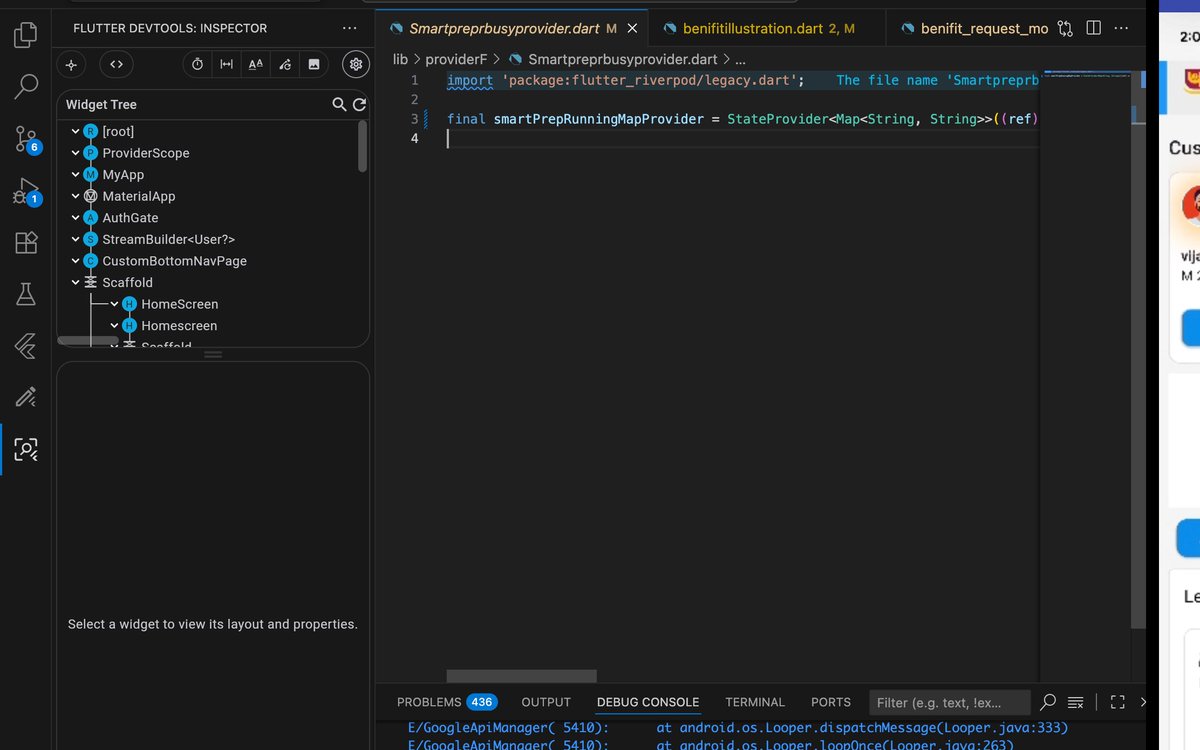Select the CustomBottomNavPage widget row
Screen dimensions: 1200x750
174,261
